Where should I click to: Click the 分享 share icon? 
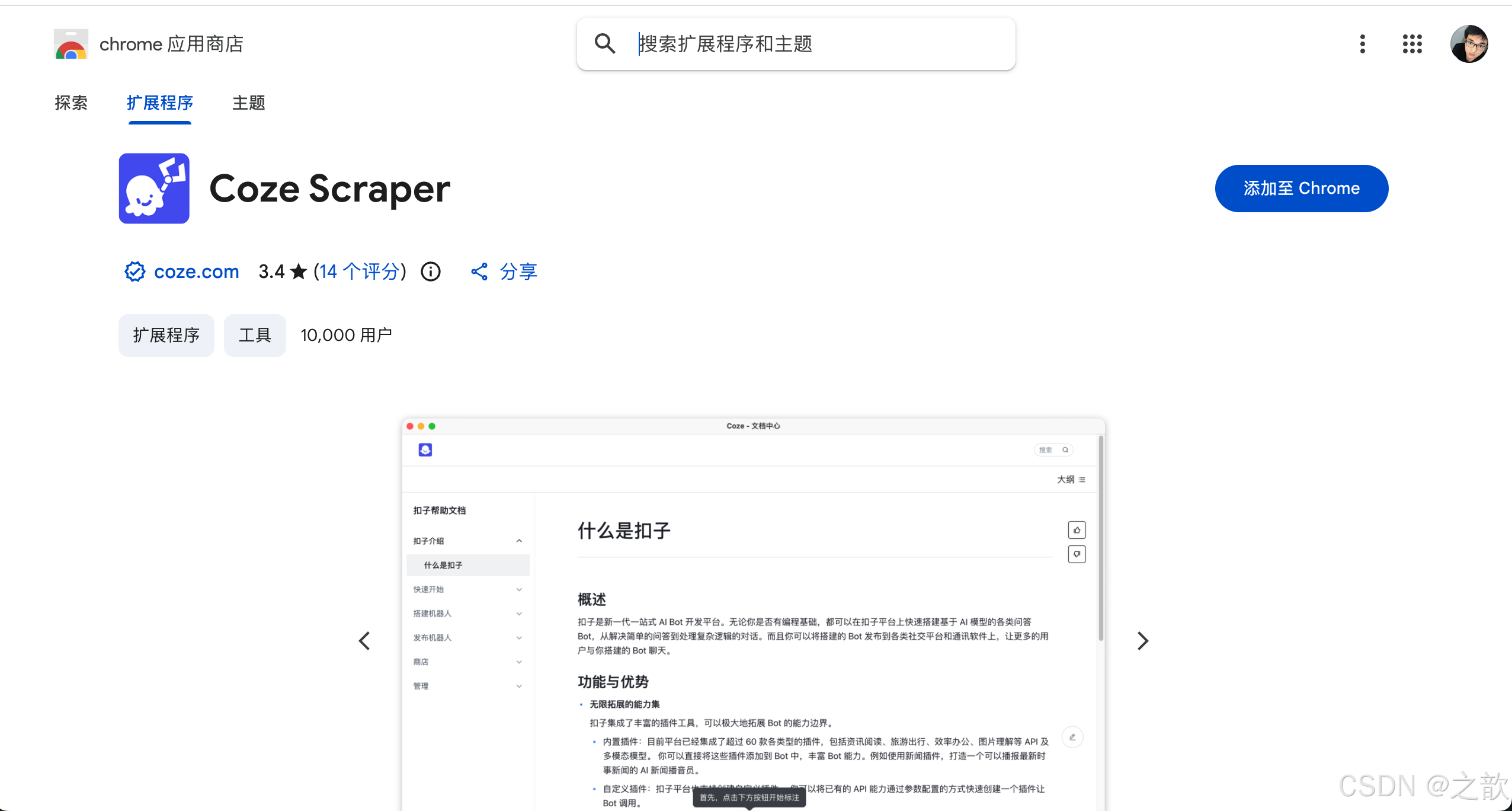(x=479, y=272)
